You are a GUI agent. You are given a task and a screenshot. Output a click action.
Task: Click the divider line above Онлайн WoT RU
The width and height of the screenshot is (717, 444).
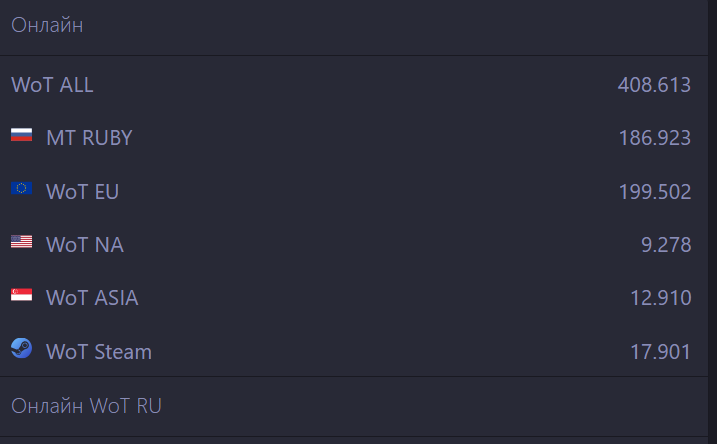358,377
